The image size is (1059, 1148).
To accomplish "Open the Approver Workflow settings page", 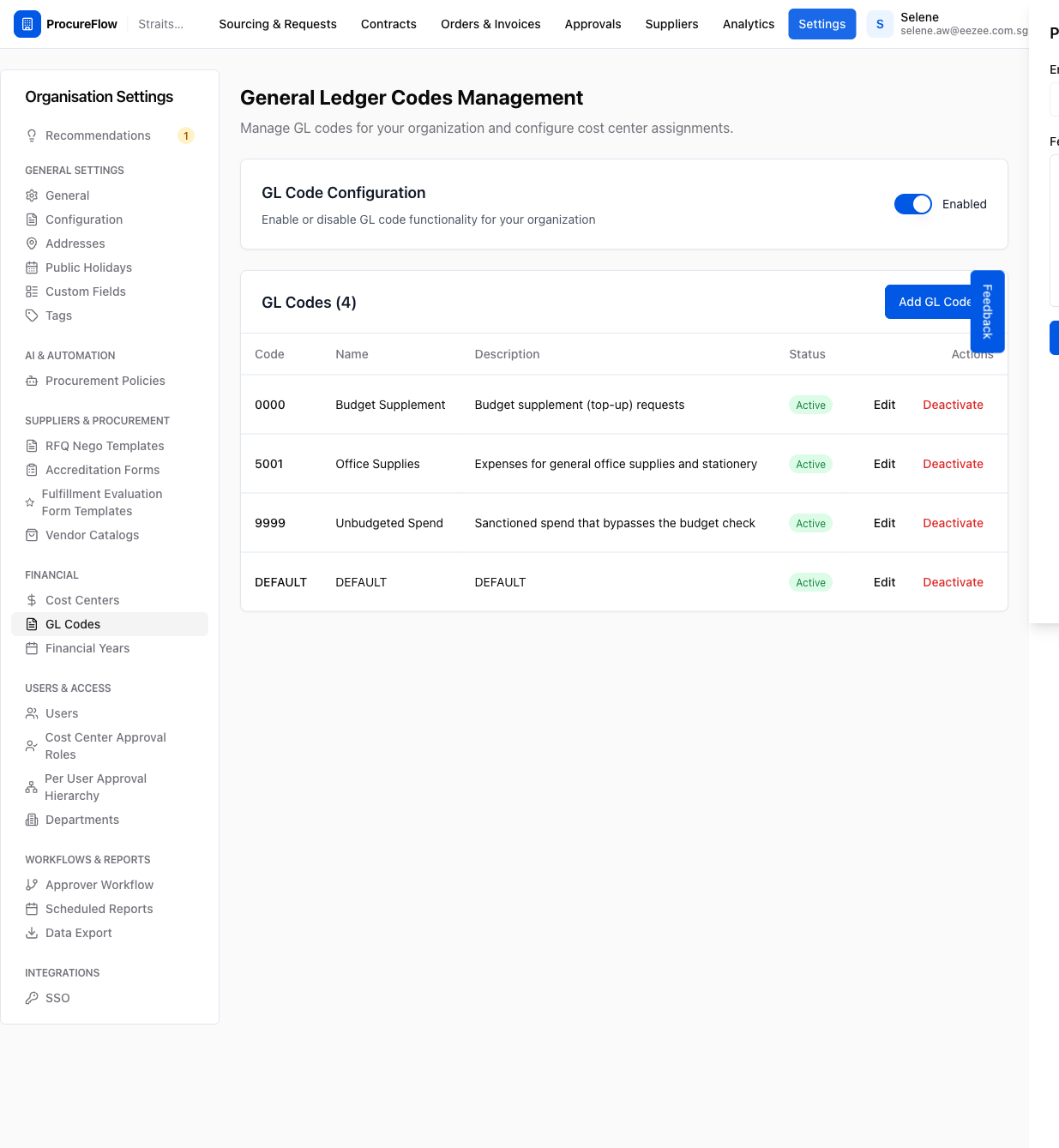I will [x=110, y=885].
